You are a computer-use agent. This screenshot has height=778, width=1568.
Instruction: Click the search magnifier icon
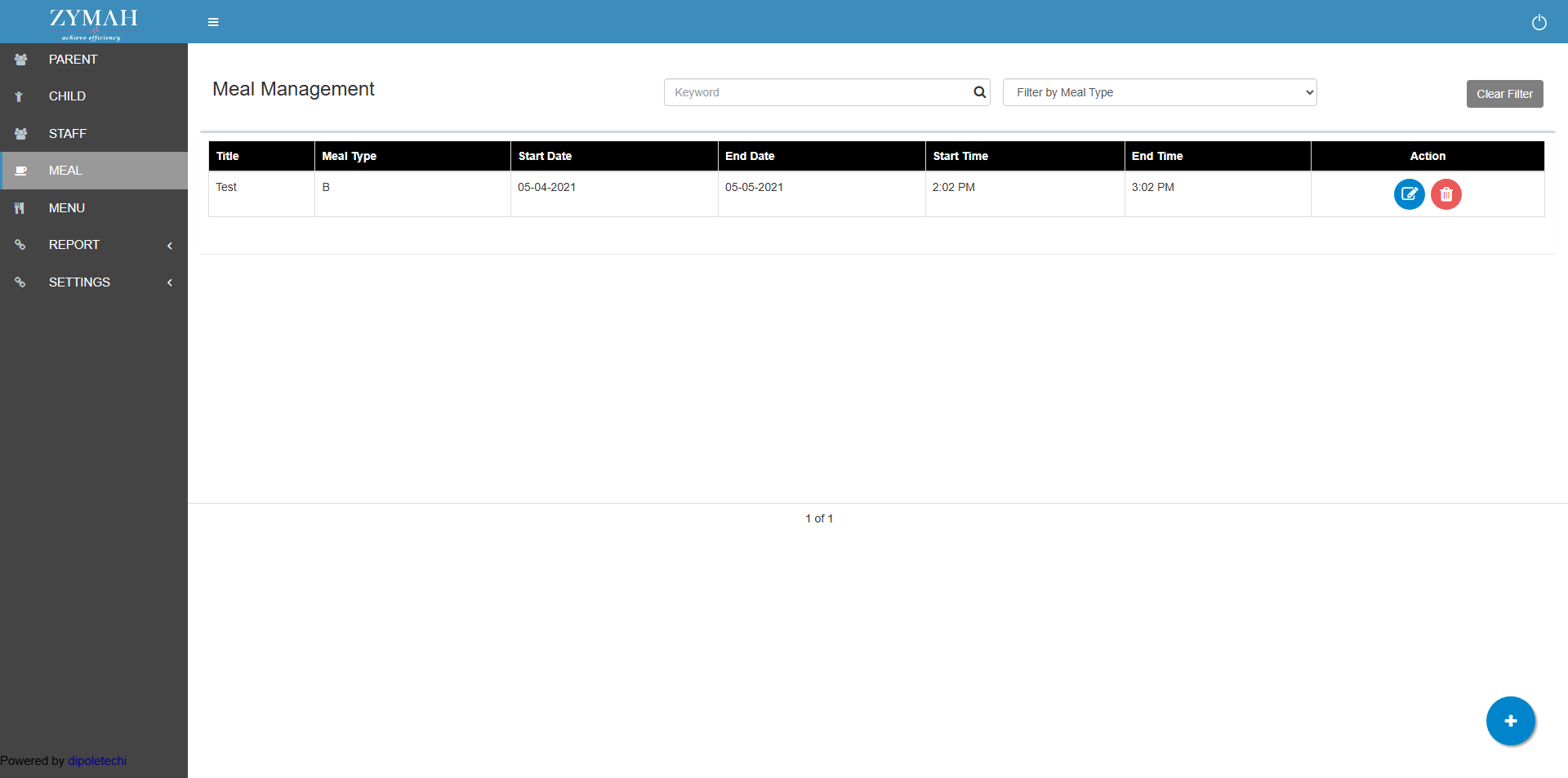pos(979,92)
